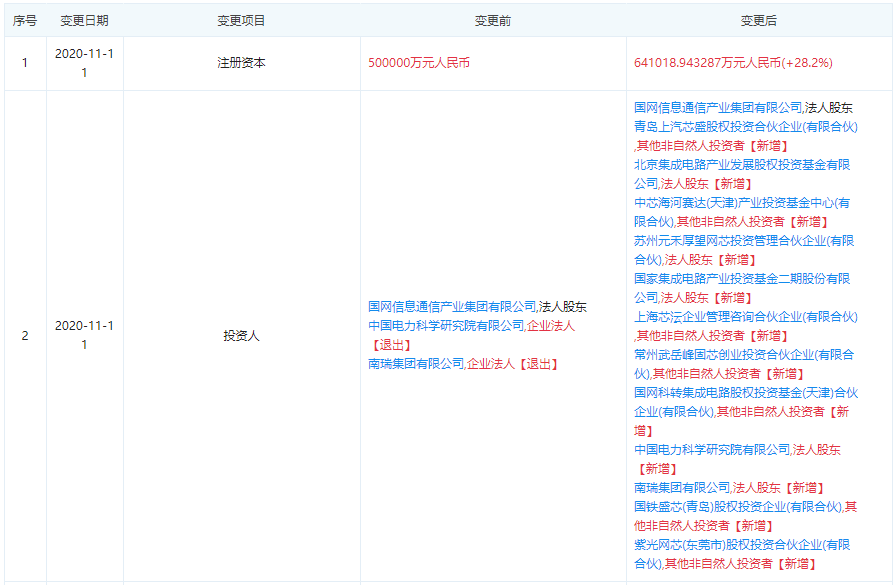
Task: Select the 企业法人【退出】 text after 南瑞集团有限公司
Action: click(513, 364)
